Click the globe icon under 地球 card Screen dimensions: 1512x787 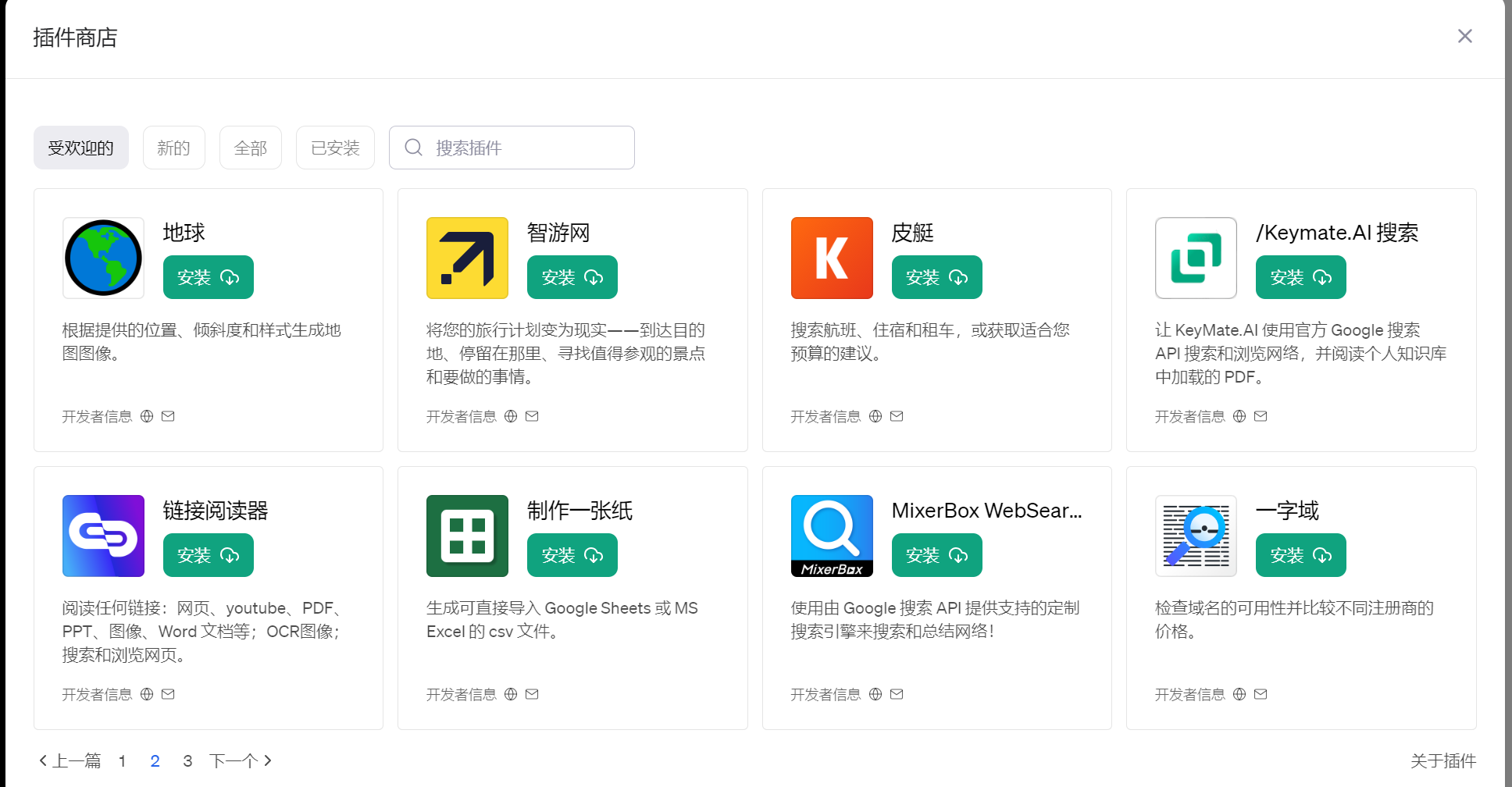click(146, 416)
